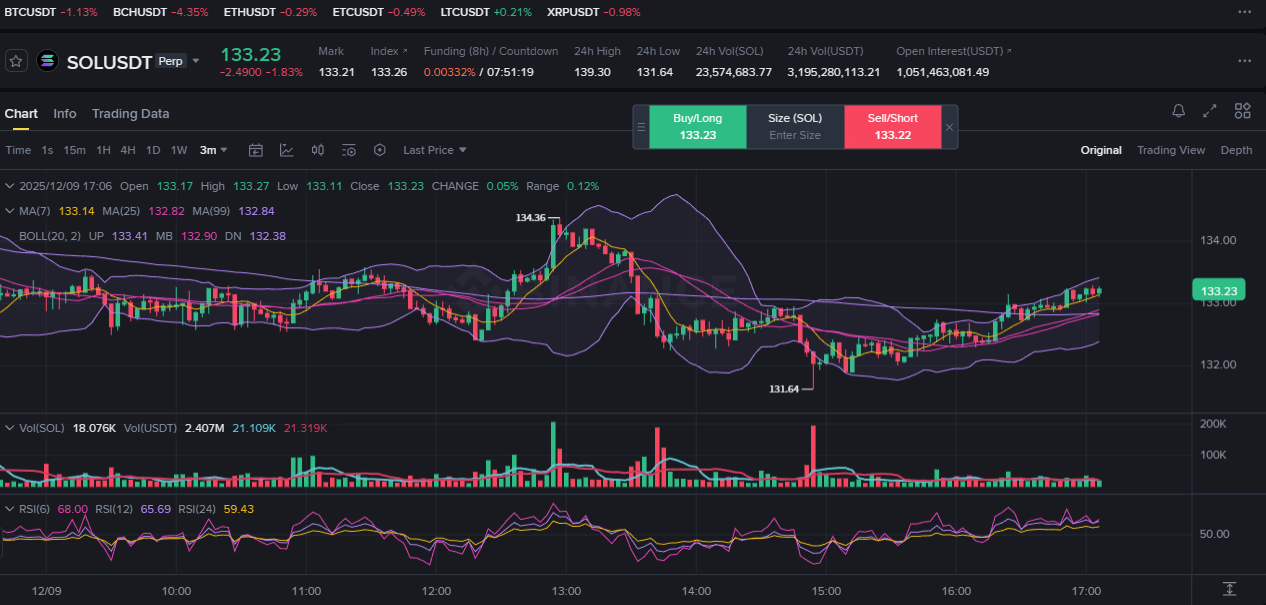Select the 4H chart interval
The width and height of the screenshot is (1266, 605).
(128, 150)
